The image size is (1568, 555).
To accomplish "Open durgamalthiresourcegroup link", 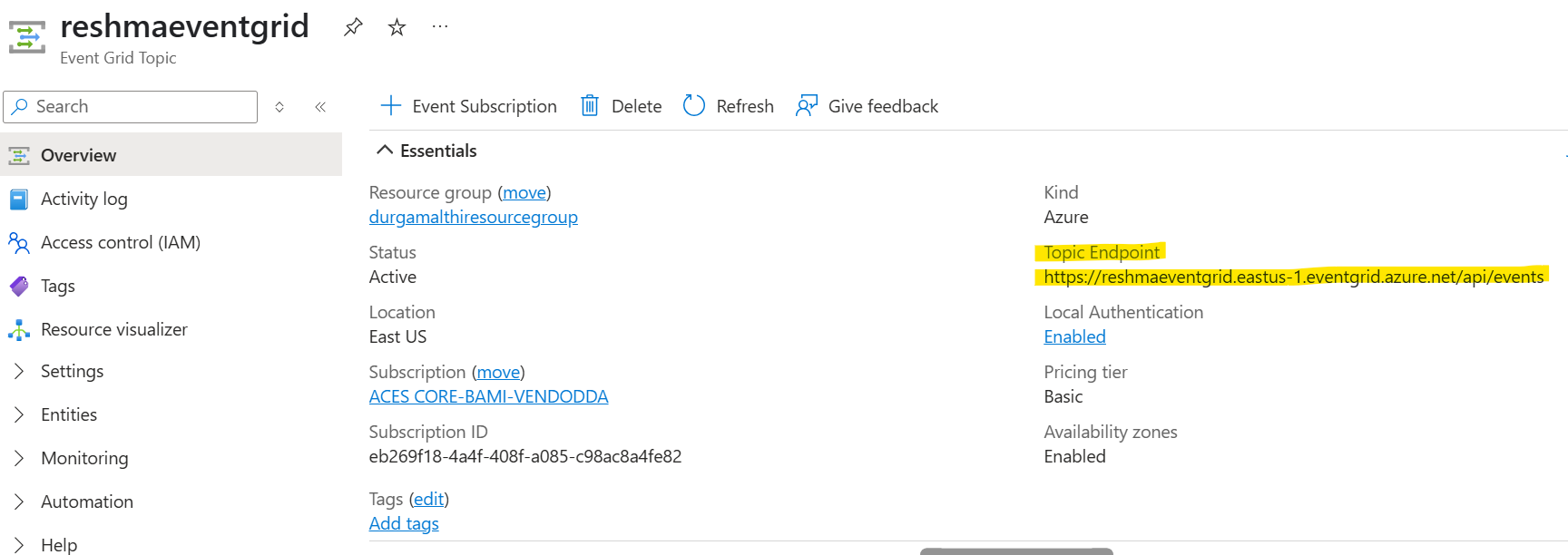I will [x=474, y=217].
